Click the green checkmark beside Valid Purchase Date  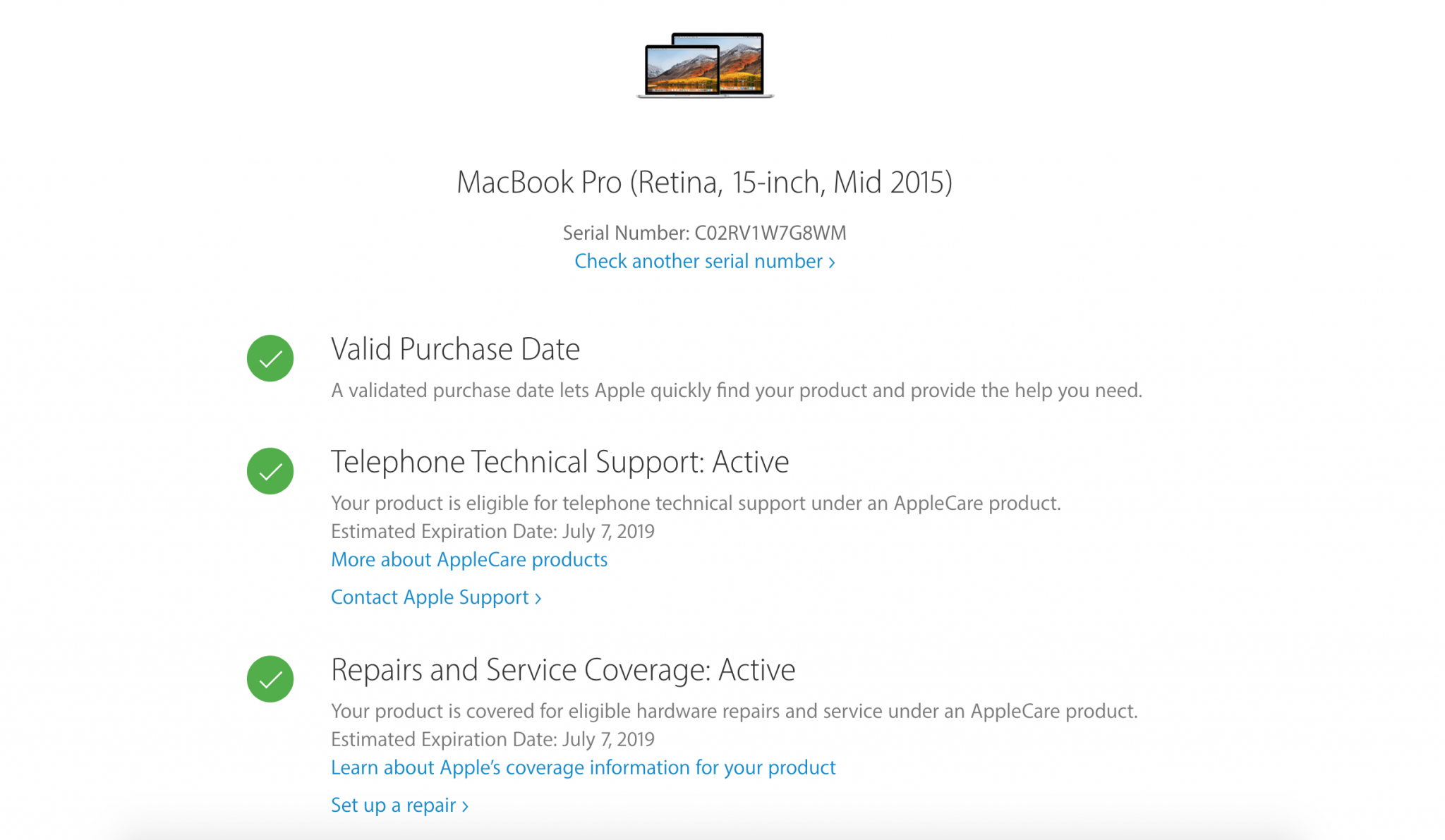click(x=270, y=358)
